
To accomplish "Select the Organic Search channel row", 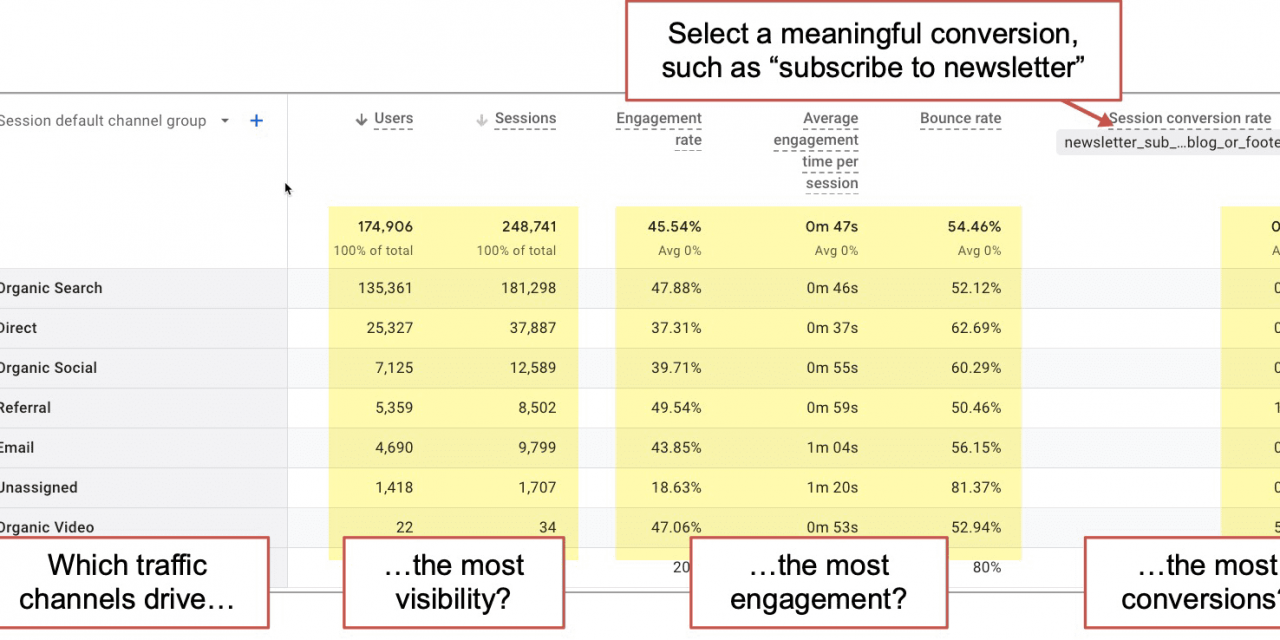I will (x=51, y=288).
